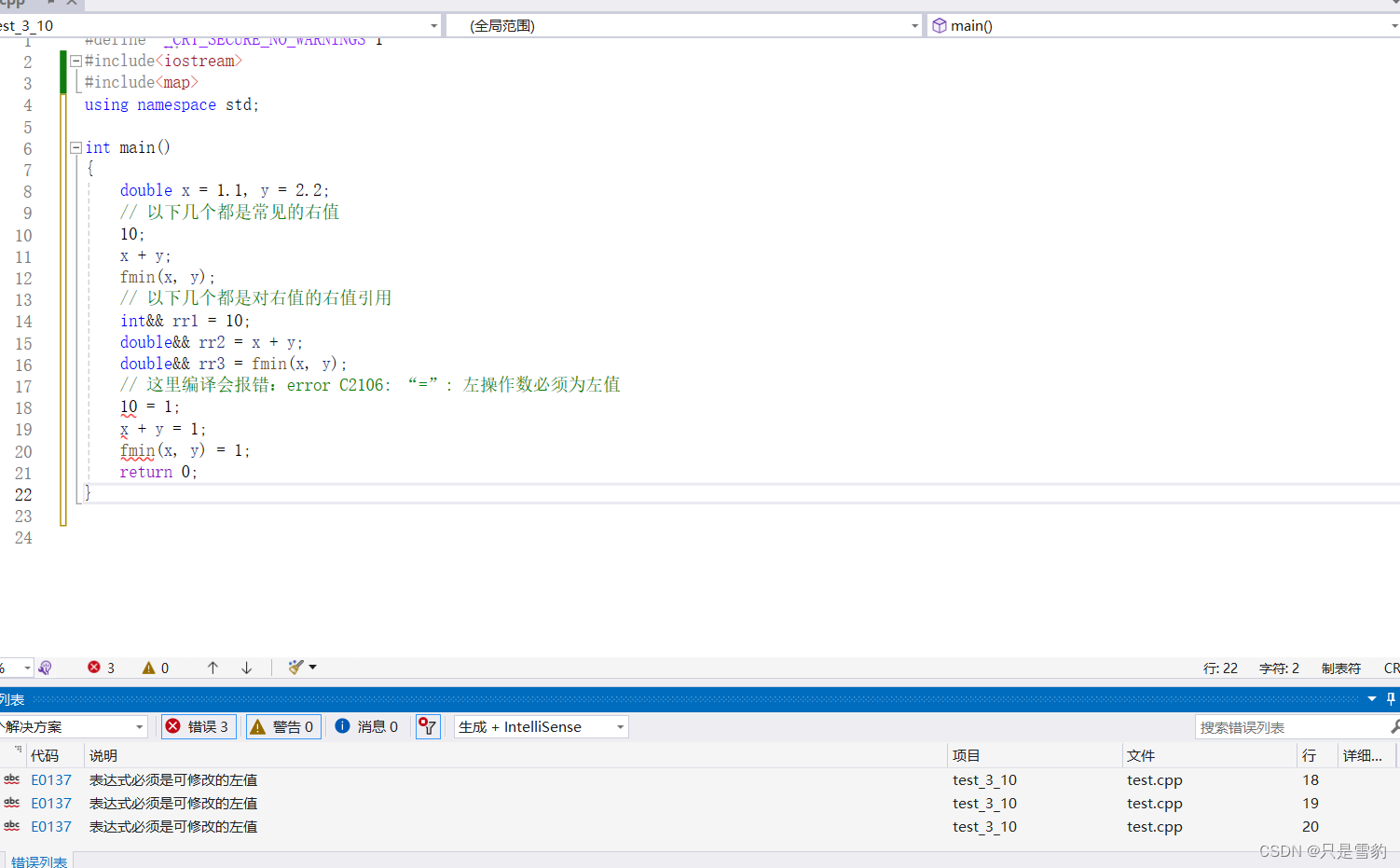The width and height of the screenshot is (1400, 868).
Task: Open the main() member navigation dropdown
Action: 1163,25
